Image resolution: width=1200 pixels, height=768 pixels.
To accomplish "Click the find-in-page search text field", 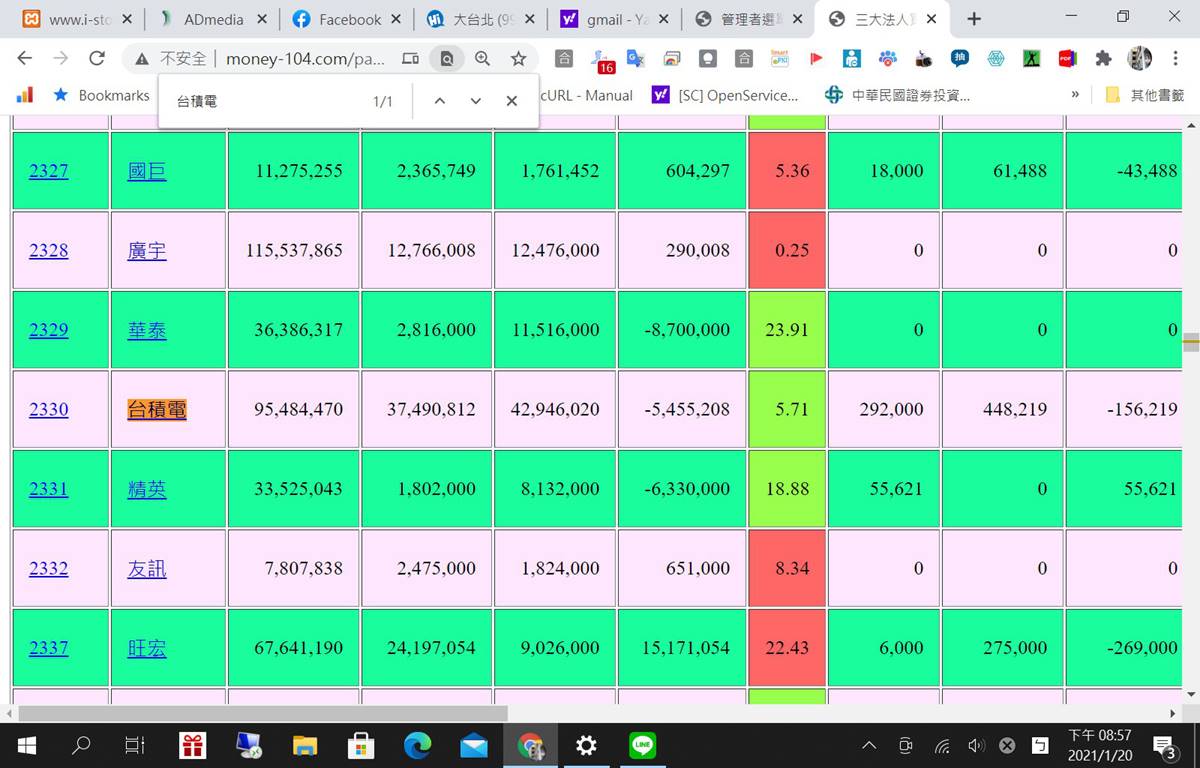I will tap(265, 101).
